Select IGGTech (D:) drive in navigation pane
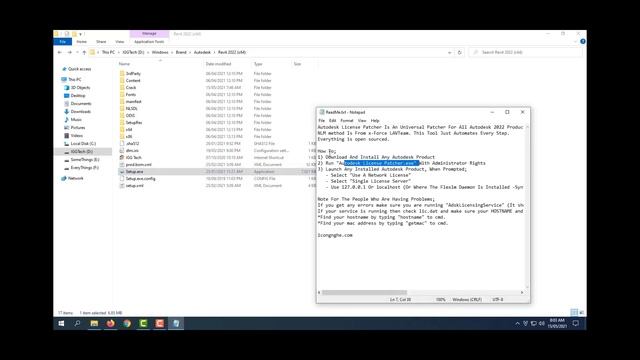The width and height of the screenshot is (640, 360). 83,151
